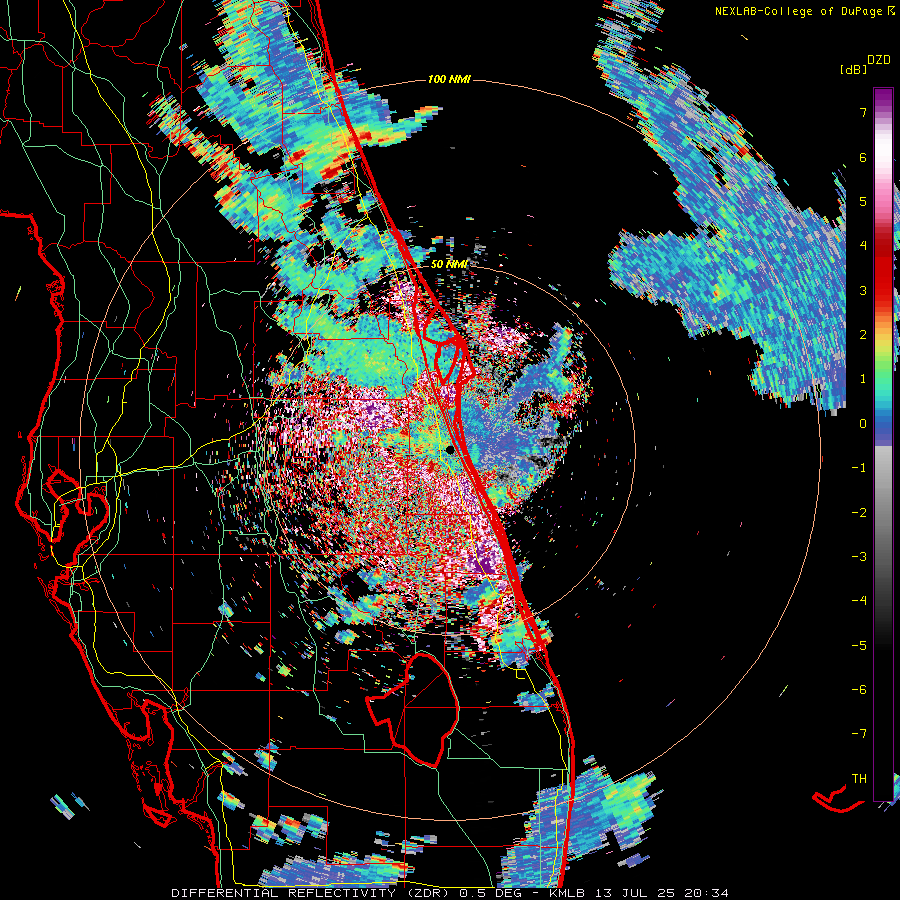Click the 2 value on the color scale
The width and height of the screenshot is (900, 900).
(863, 335)
